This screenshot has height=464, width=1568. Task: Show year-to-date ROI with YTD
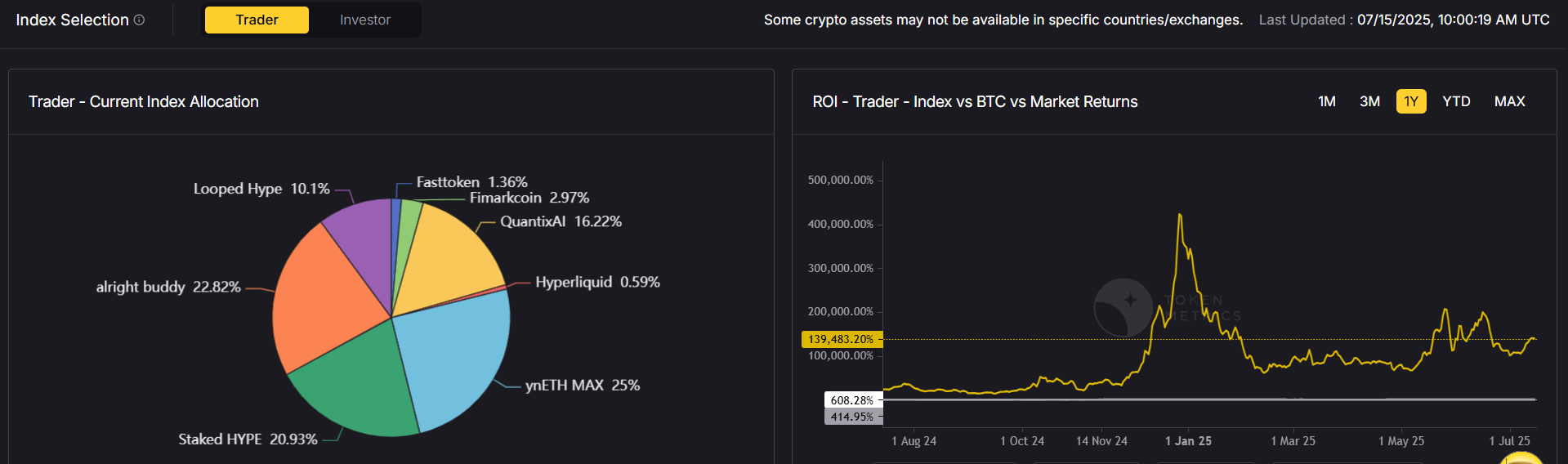(x=1456, y=101)
